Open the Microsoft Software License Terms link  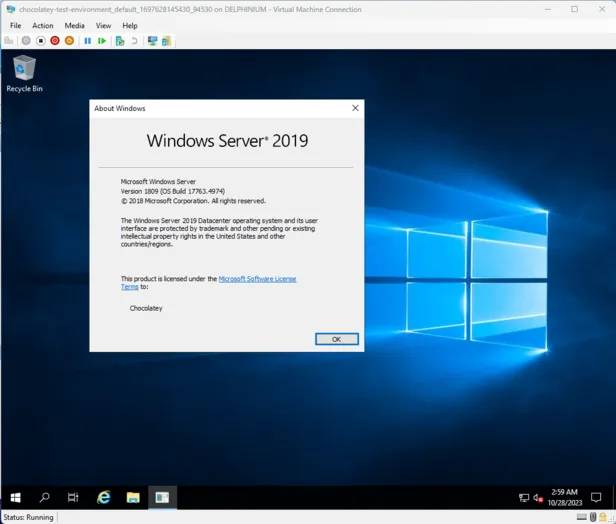coord(257,279)
